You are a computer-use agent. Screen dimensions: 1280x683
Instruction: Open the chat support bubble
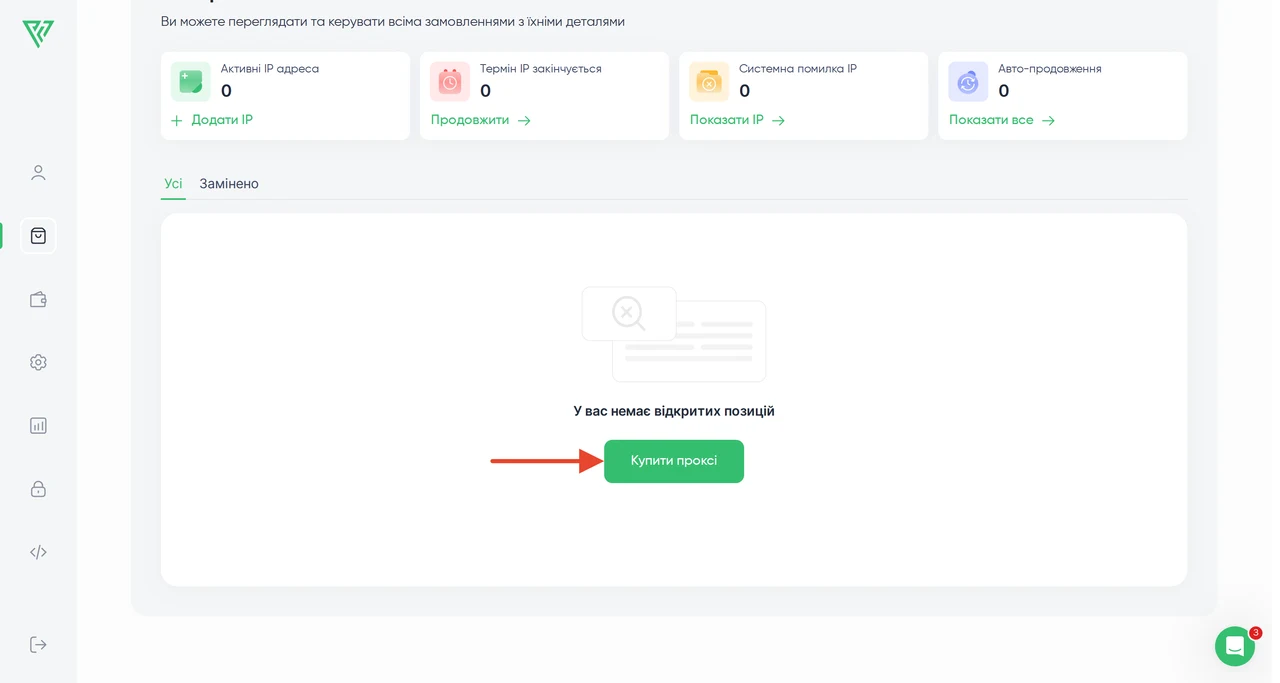pyautogui.click(x=1235, y=646)
